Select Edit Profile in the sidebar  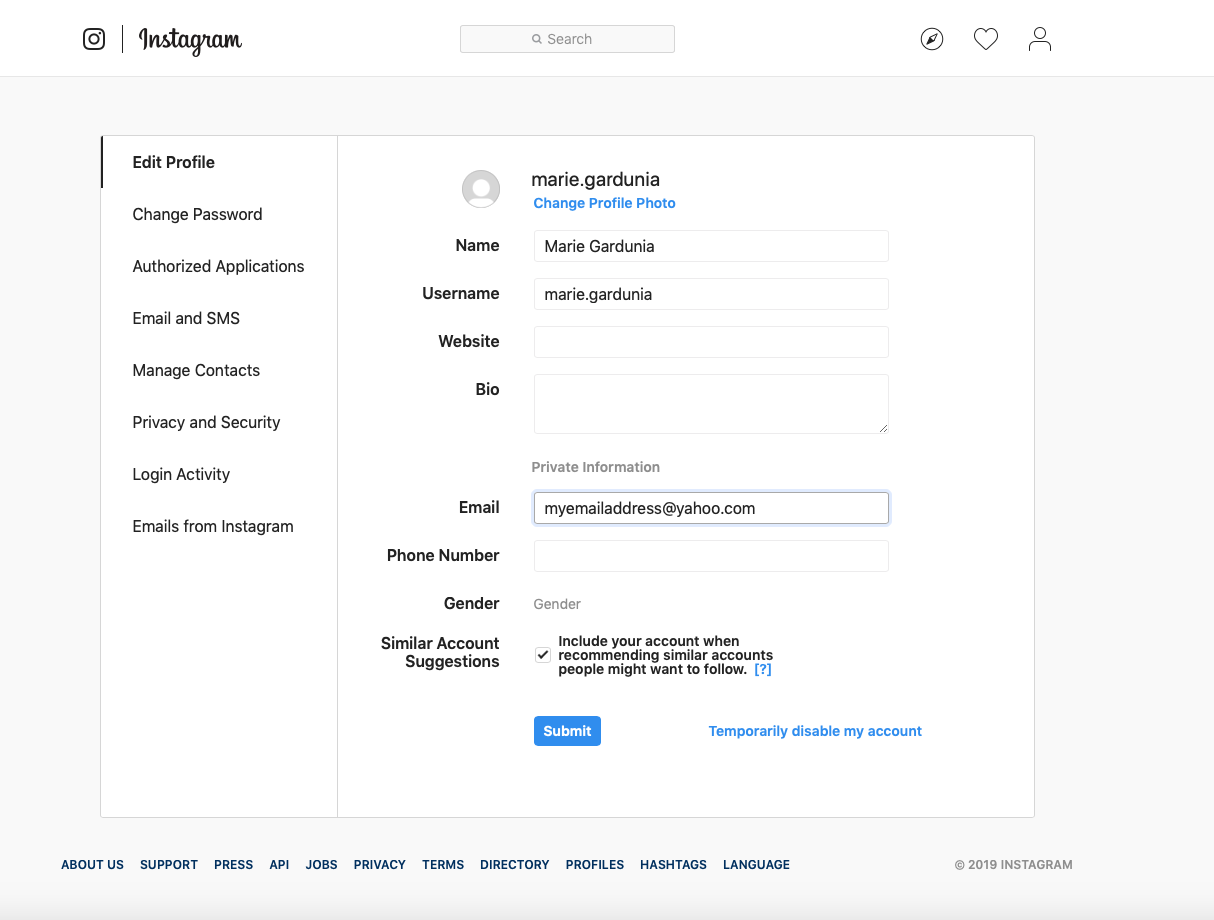tap(174, 162)
